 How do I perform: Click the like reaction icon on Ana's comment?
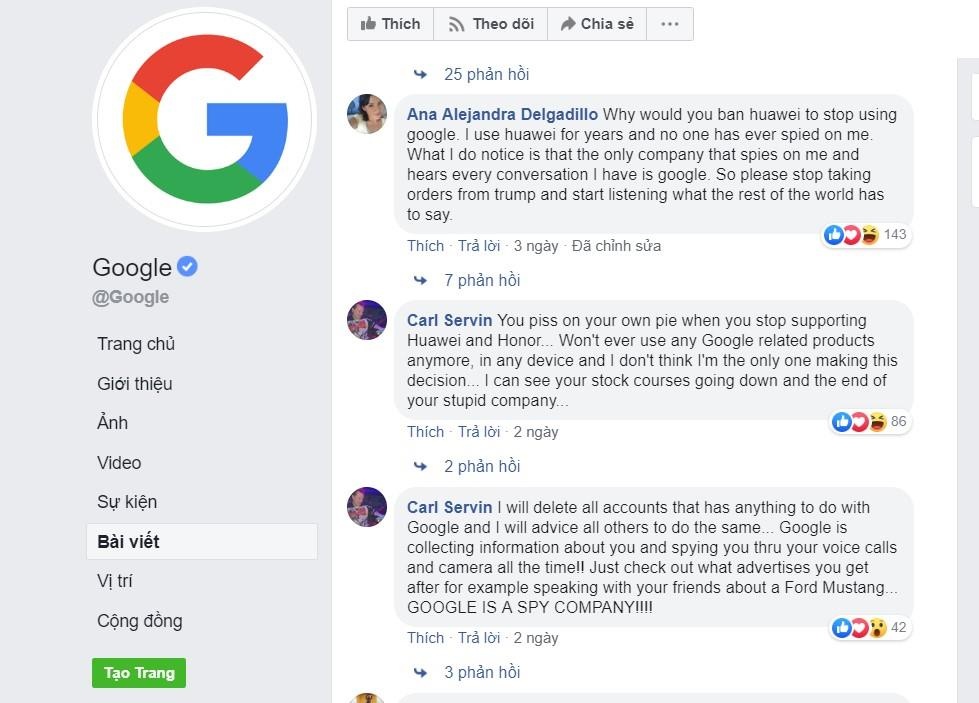pos(833,235)
